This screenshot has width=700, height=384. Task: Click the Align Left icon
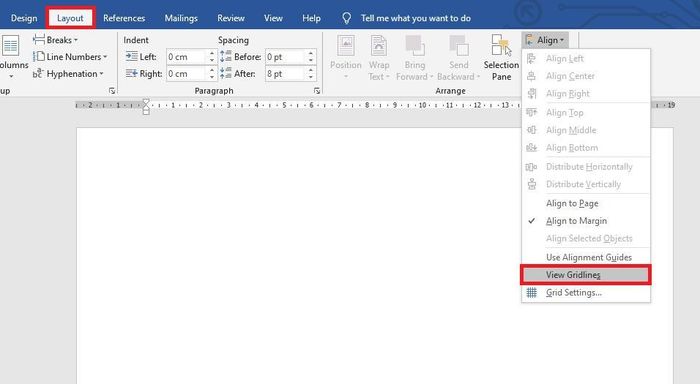pos(531,58)
